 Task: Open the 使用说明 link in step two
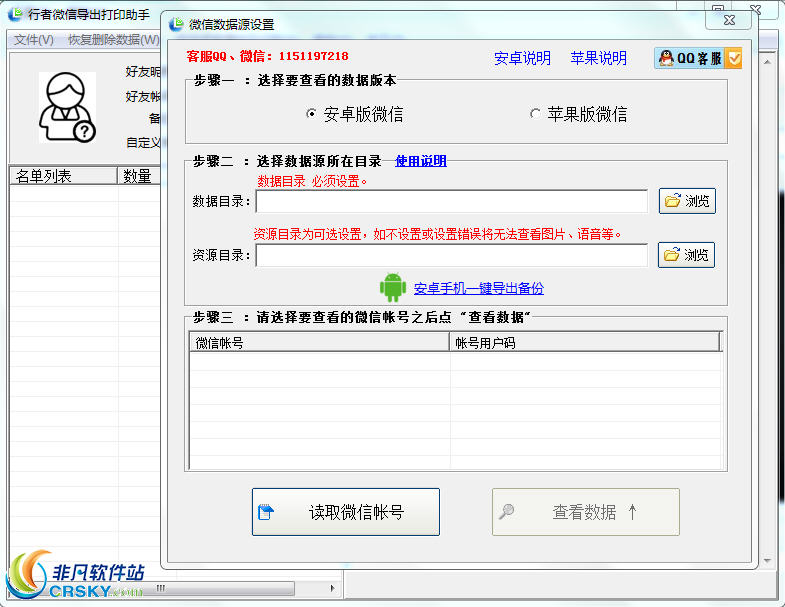[x=421, y=161]
